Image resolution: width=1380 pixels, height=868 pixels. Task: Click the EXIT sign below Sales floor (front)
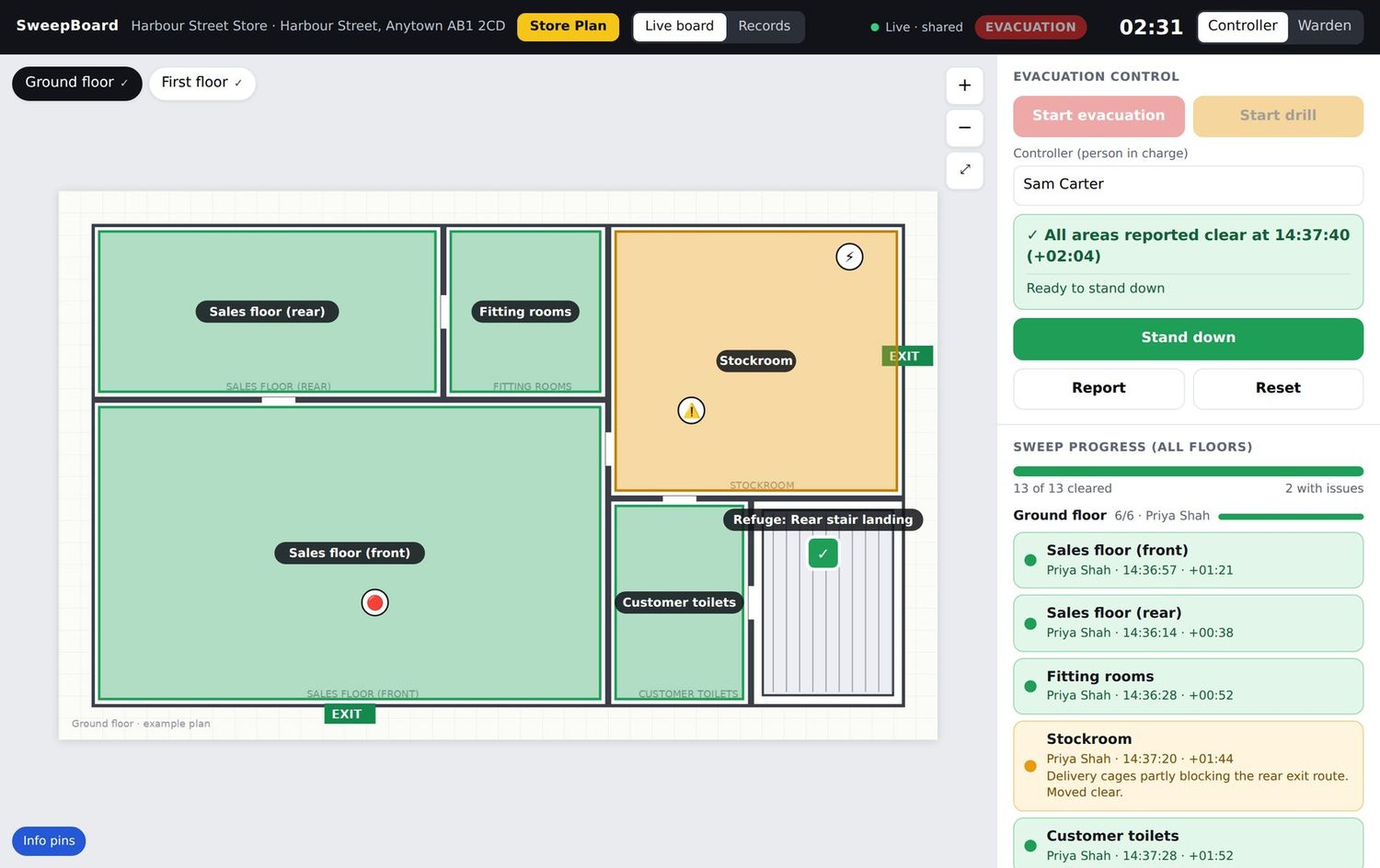click(350, 714)
